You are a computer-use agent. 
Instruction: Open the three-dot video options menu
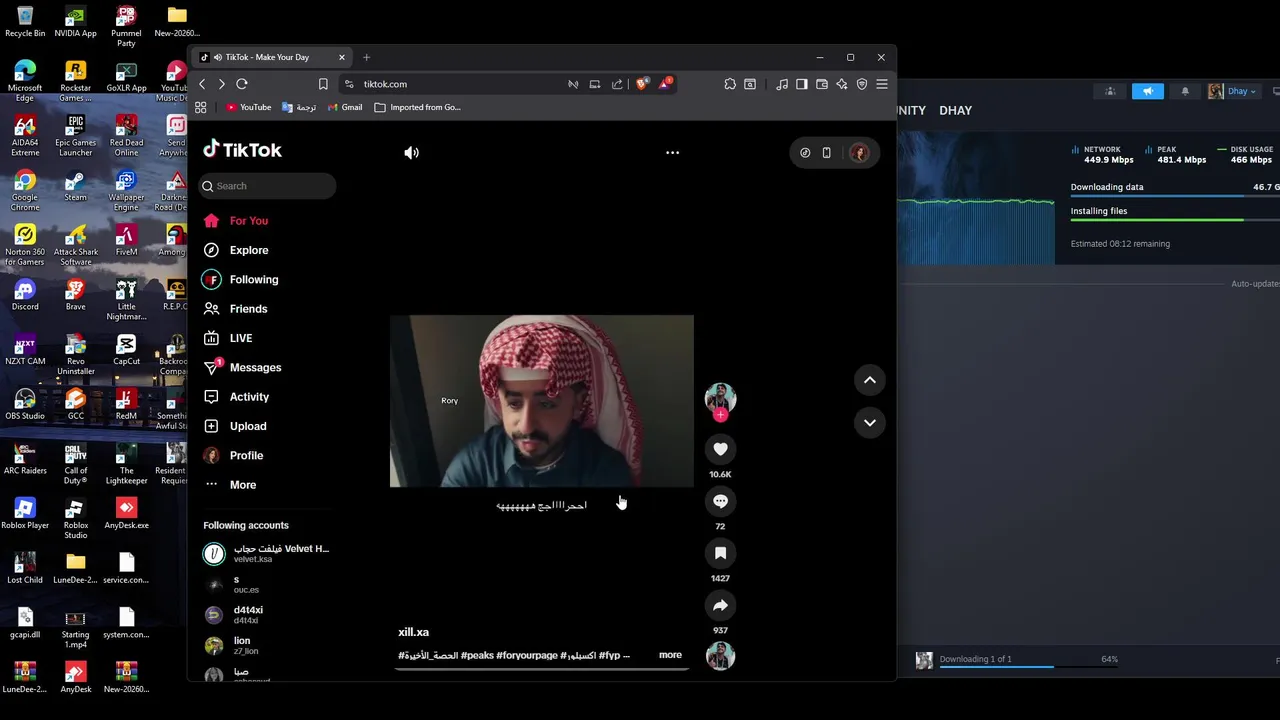tap(672, 153)
